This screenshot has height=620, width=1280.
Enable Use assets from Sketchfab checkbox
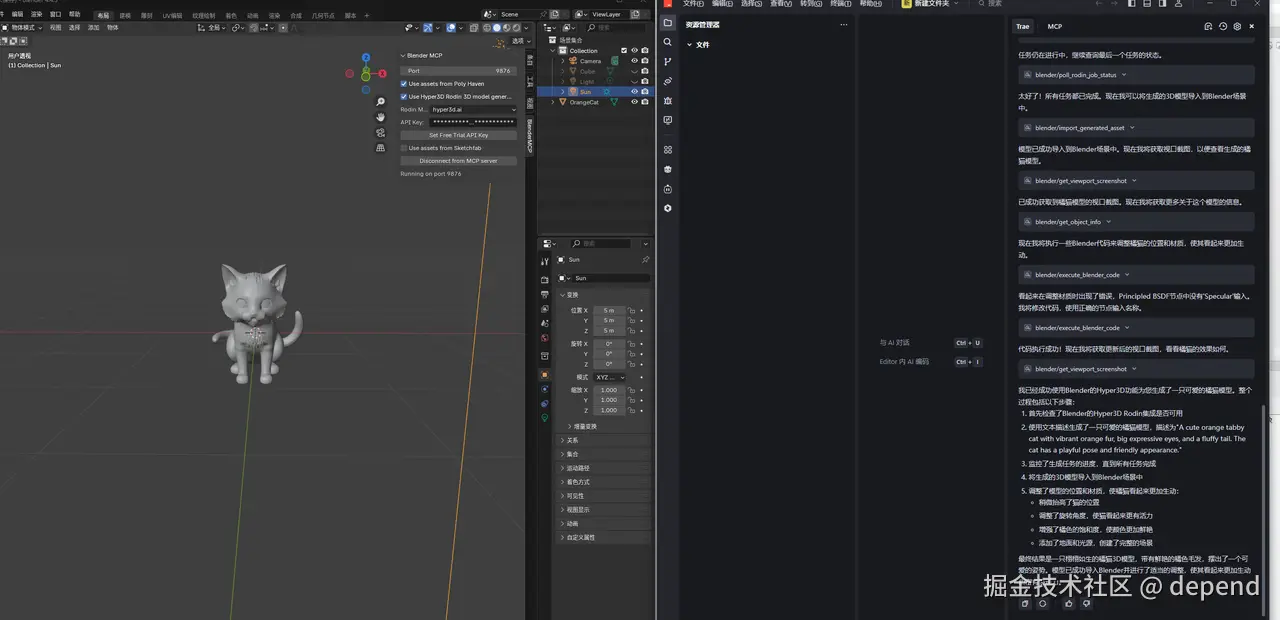(404, 148)
